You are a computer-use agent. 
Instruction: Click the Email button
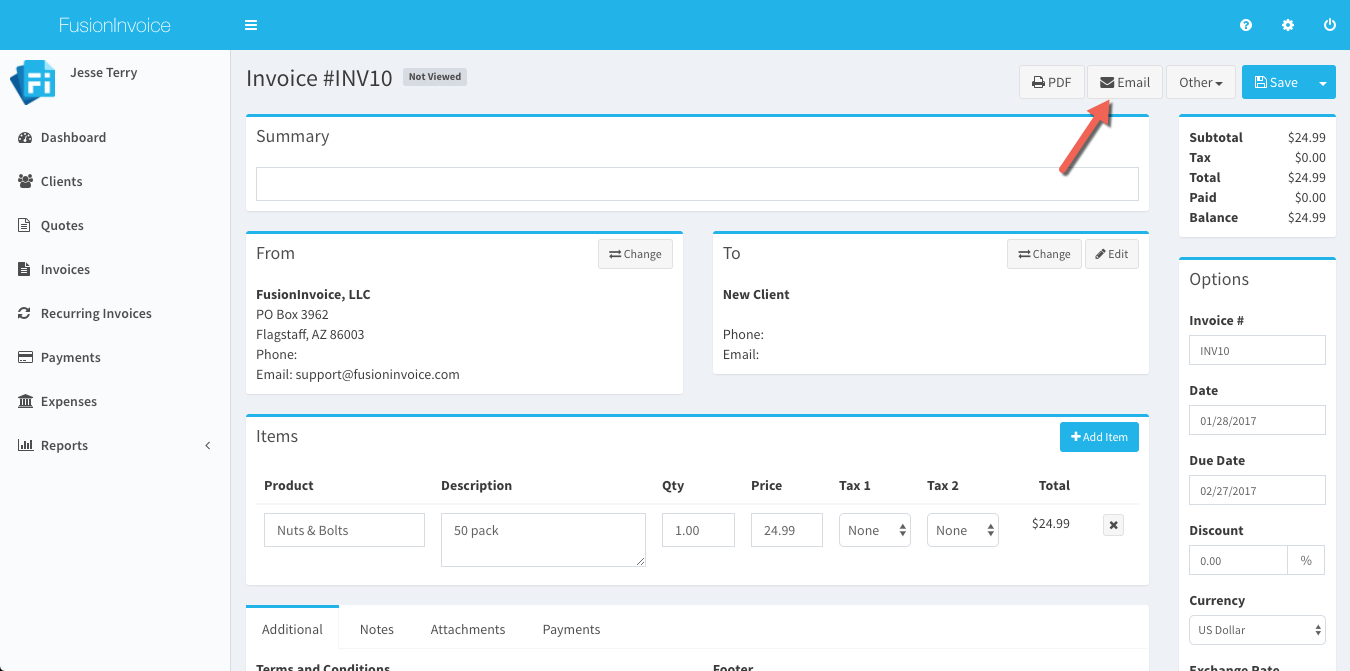pyautogui.click(x=1125, y=82)
